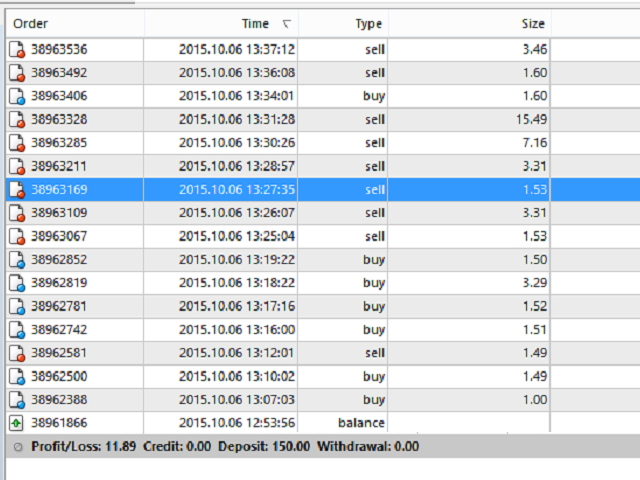Click time 2015.10.06 13:12:01
Viewport: 640px width, 480px height.
tap(237, 353)
